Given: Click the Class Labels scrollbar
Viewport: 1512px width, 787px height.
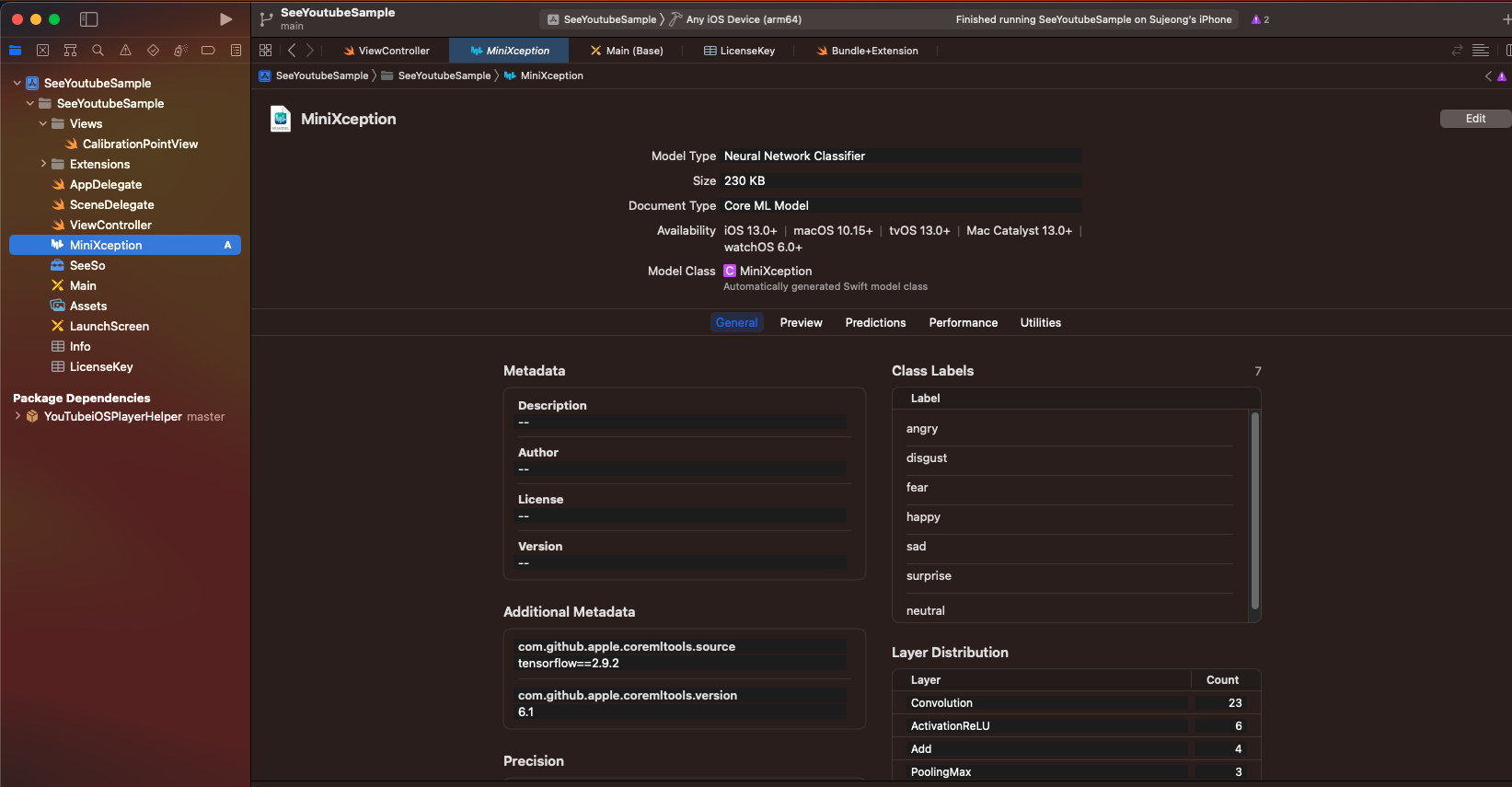Looking at the screenshot, I should tap(1254, 511).
